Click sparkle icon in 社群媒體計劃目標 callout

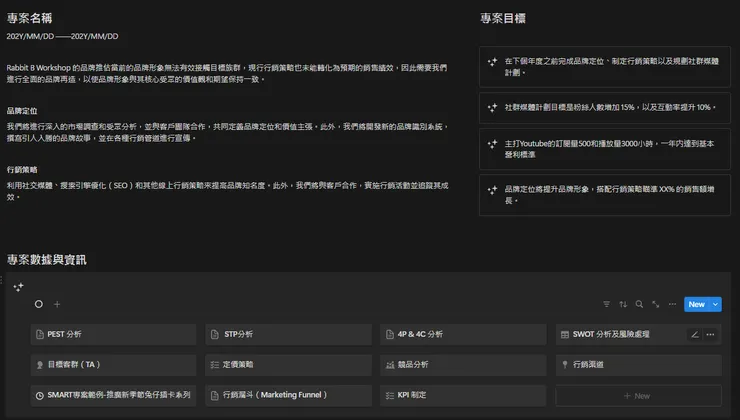[492, 108]
